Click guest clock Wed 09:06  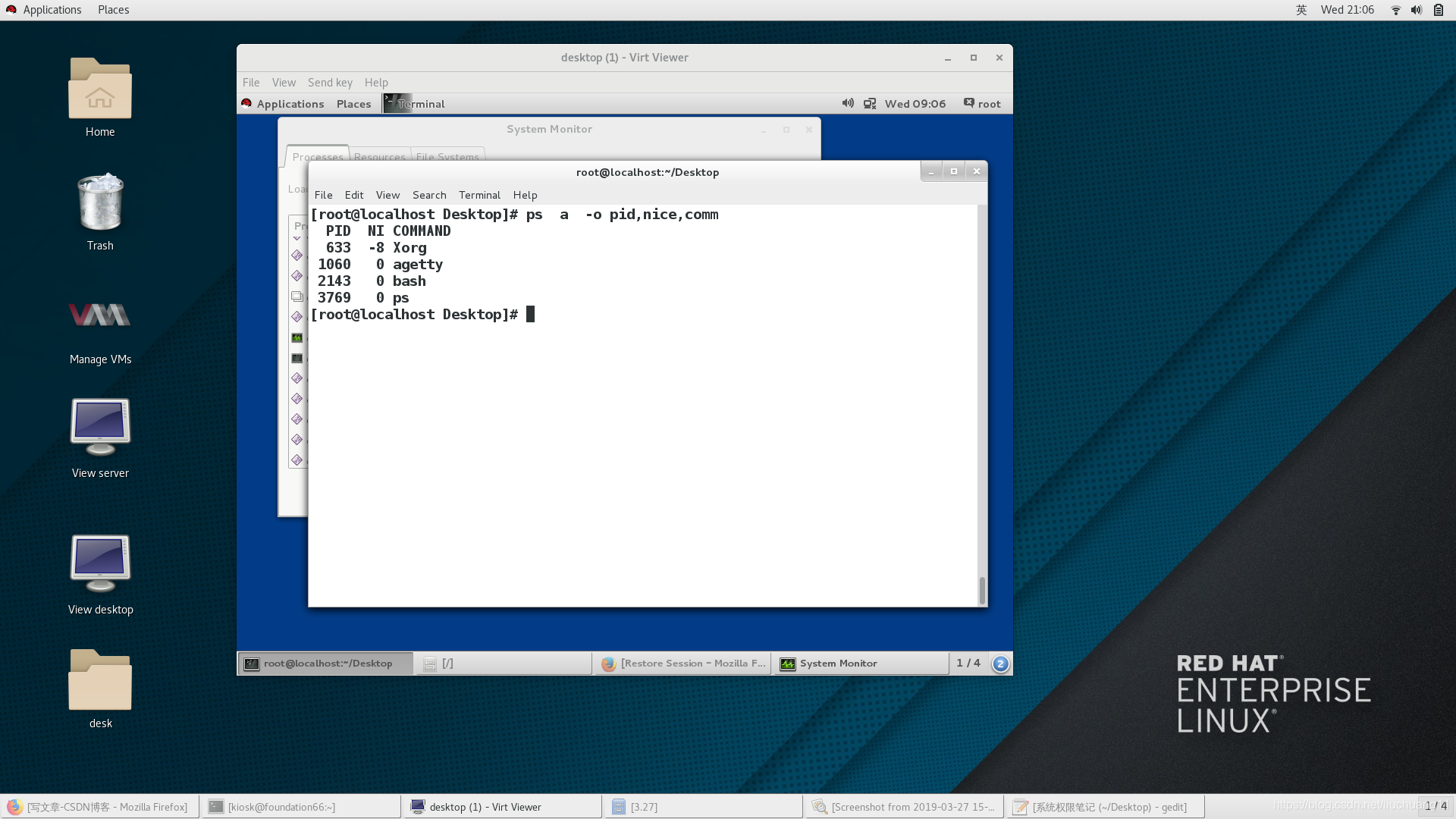click(915, 104)
